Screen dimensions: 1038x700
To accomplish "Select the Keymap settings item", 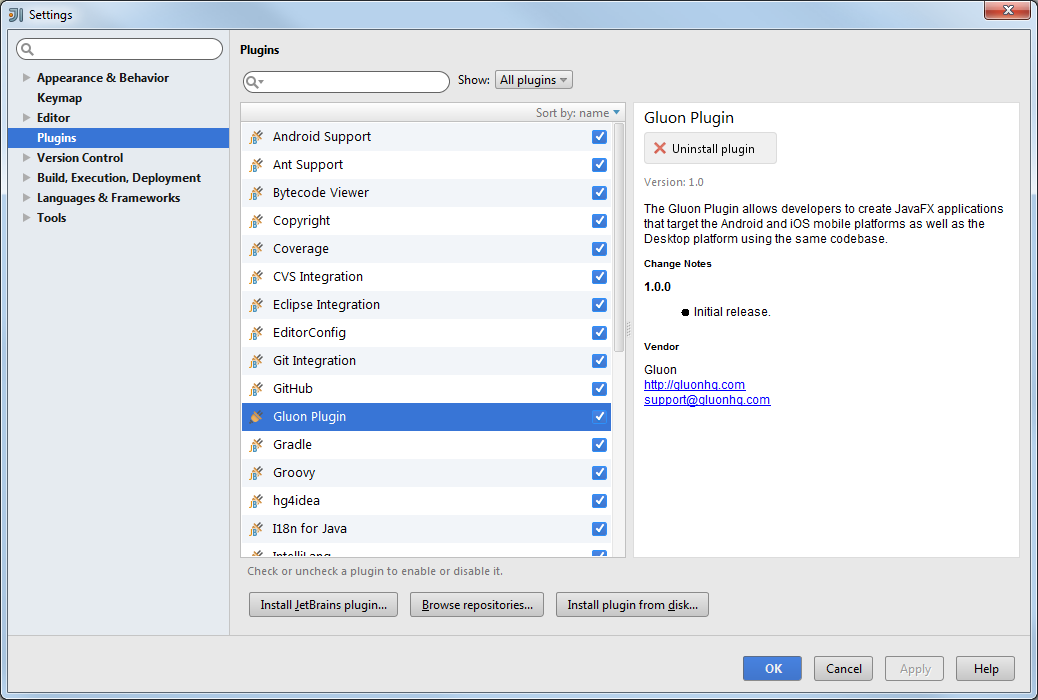I will pos(60,98).
